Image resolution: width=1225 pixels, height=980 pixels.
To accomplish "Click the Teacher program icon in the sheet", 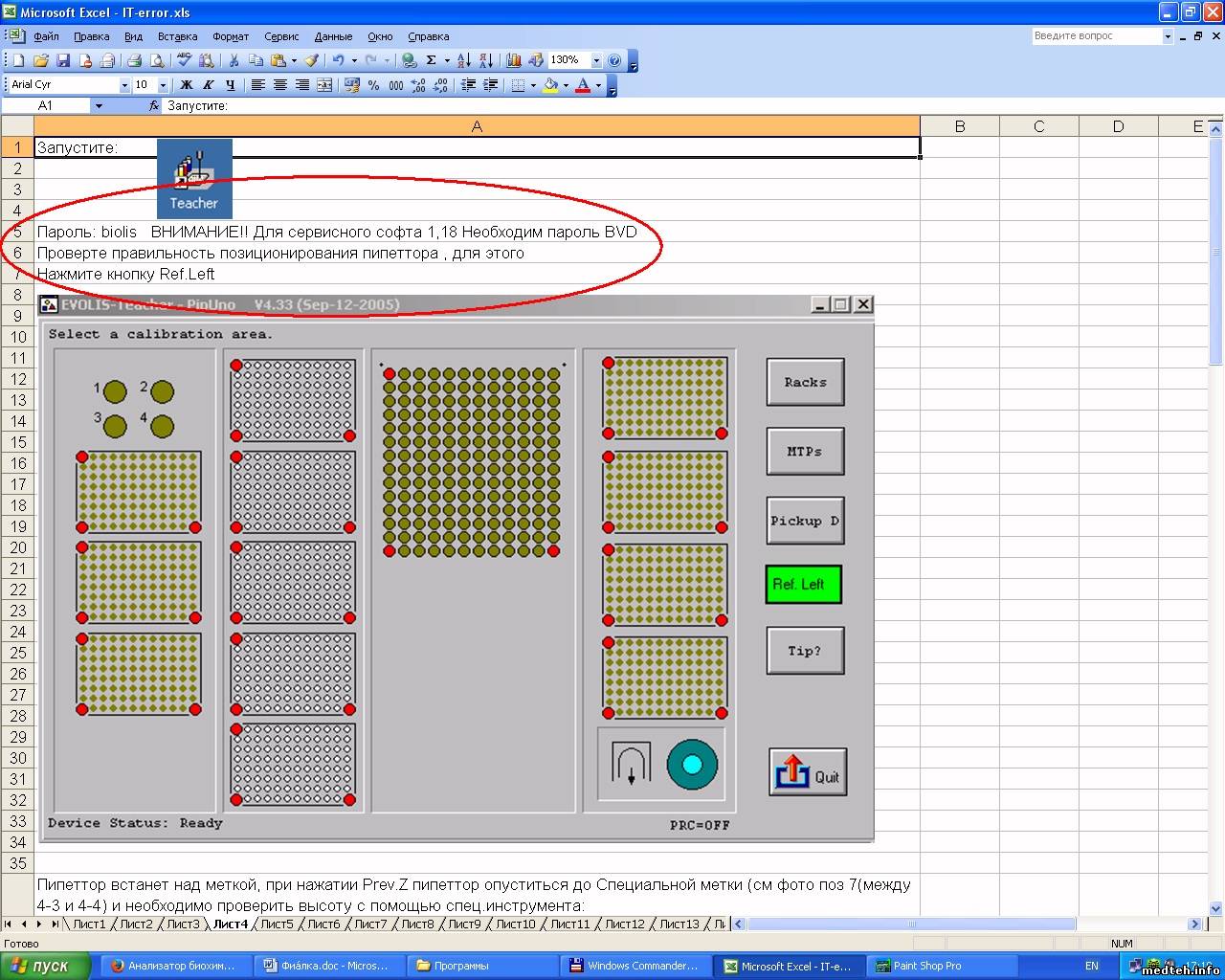I will [x=194, y=179].
